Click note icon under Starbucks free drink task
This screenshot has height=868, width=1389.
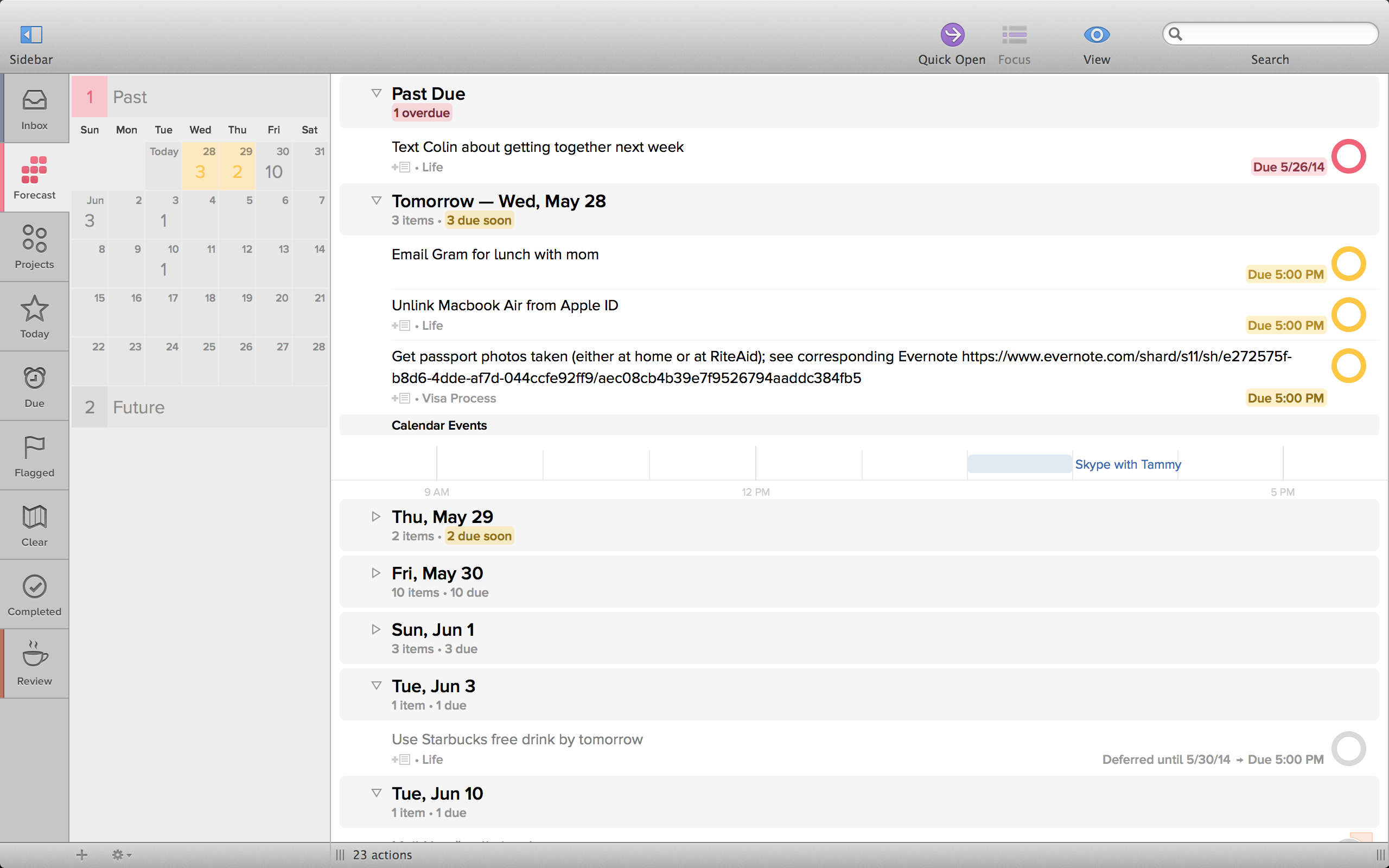[401, 759]
